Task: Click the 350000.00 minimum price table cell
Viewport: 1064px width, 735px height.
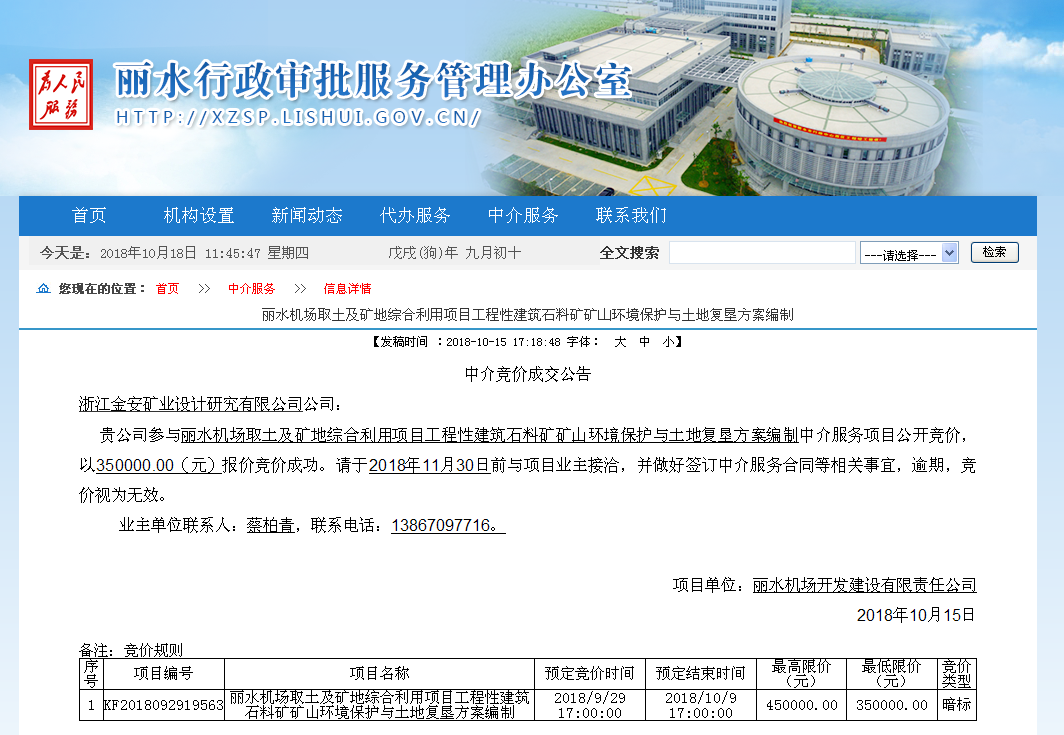Action: (892, 705)
